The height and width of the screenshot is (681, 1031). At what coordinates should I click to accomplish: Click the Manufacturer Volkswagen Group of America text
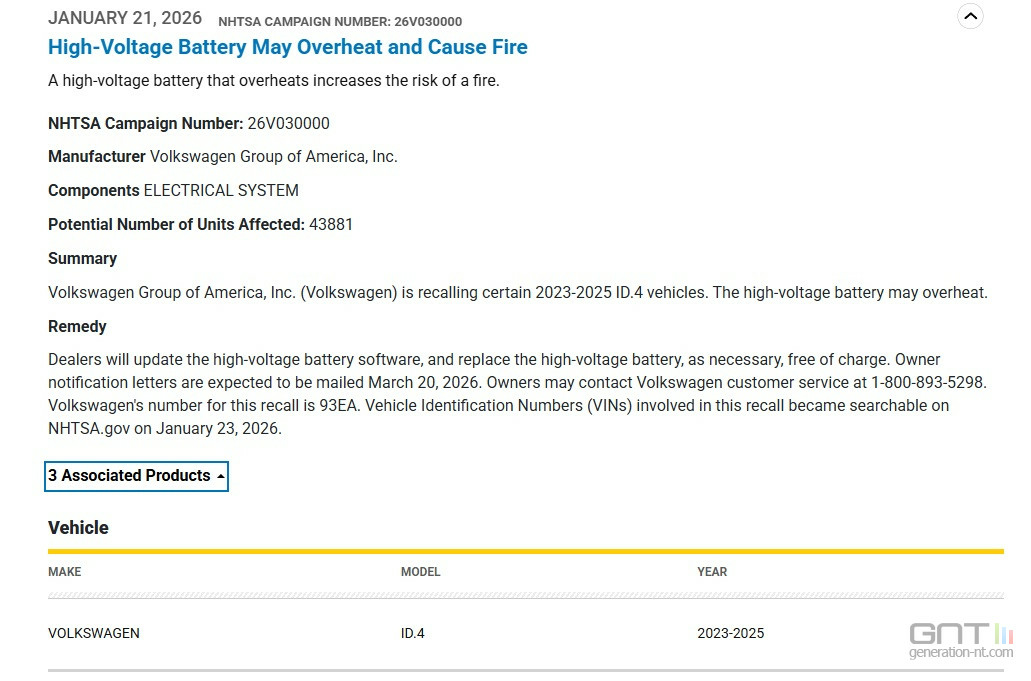coord(222,156)
